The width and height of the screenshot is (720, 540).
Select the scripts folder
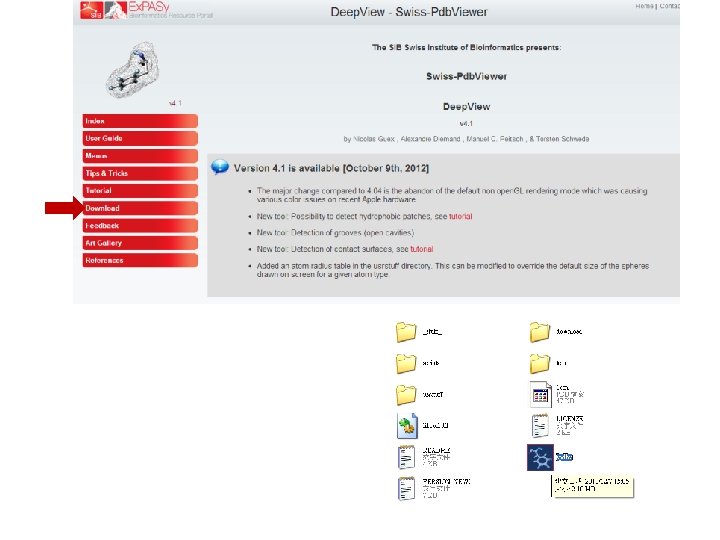click(x=417, y=363)
